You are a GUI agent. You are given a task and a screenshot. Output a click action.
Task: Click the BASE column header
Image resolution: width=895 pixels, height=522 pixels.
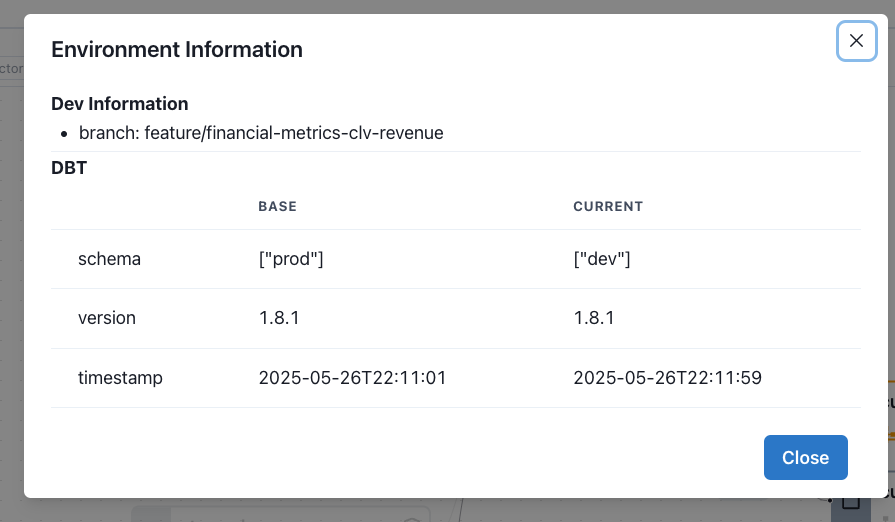[x=278, y=207]
